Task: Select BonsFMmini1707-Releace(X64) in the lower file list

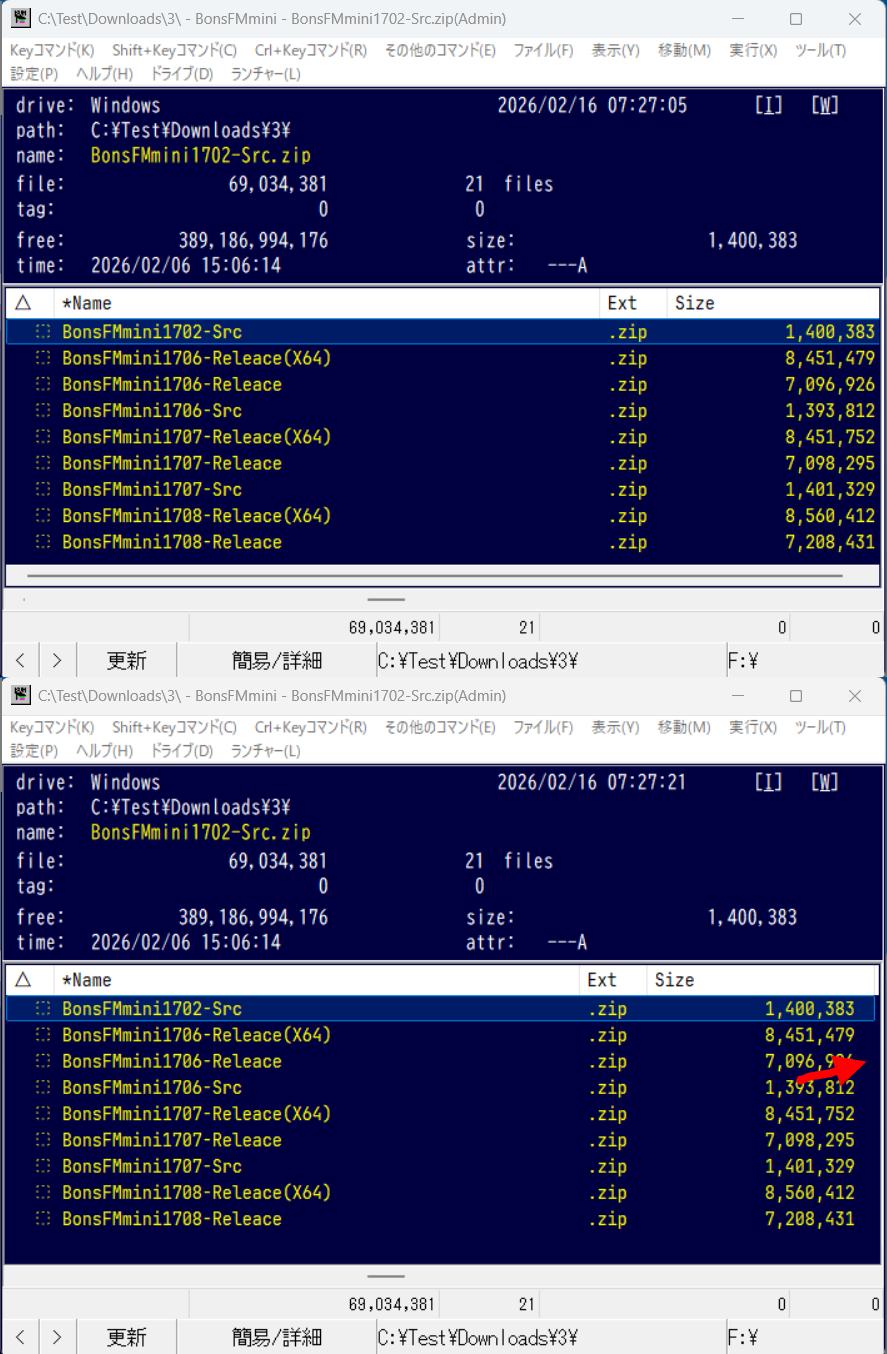Action: [196, 1114]
